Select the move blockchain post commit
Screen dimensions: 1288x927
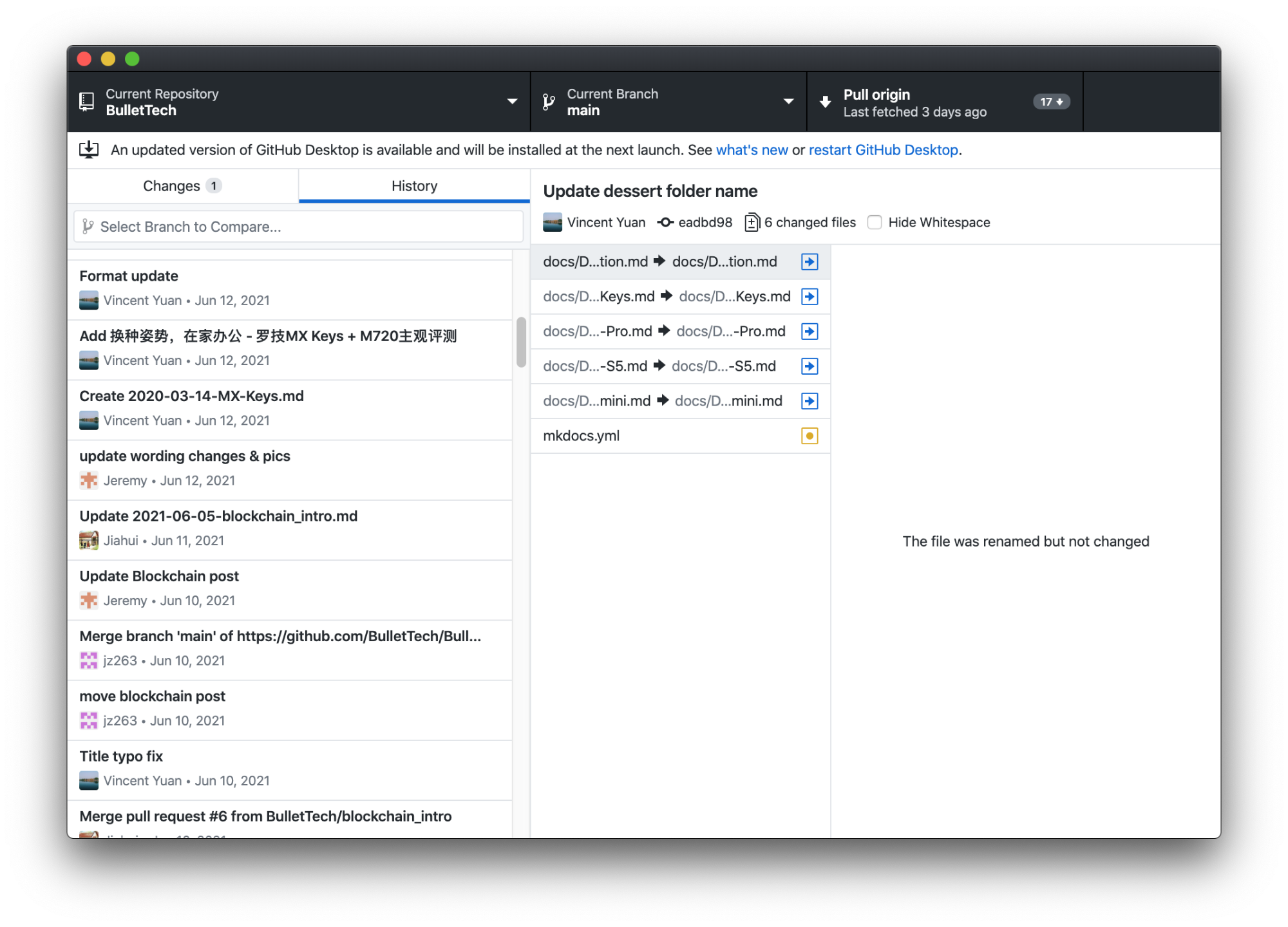click(x=290, y=710)
